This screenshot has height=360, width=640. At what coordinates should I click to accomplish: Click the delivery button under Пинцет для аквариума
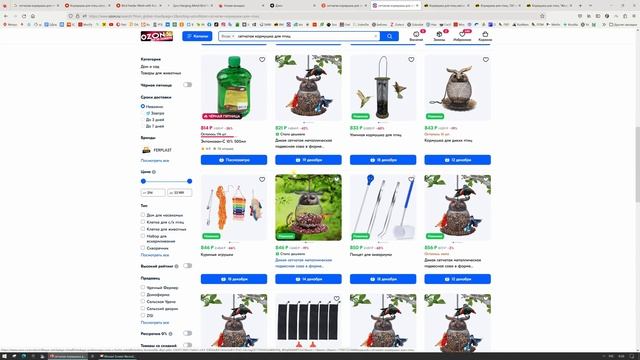pyautogui.click(x=383, y=279)
